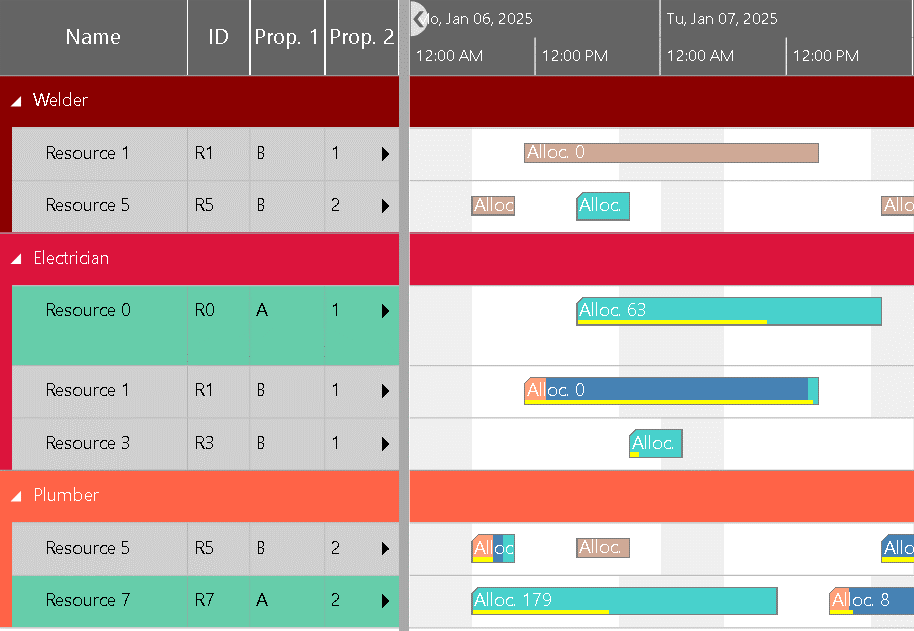Viewport: 914px width, 631px height.
Task: Collapse the Welder group
Action: coord(14,100)
